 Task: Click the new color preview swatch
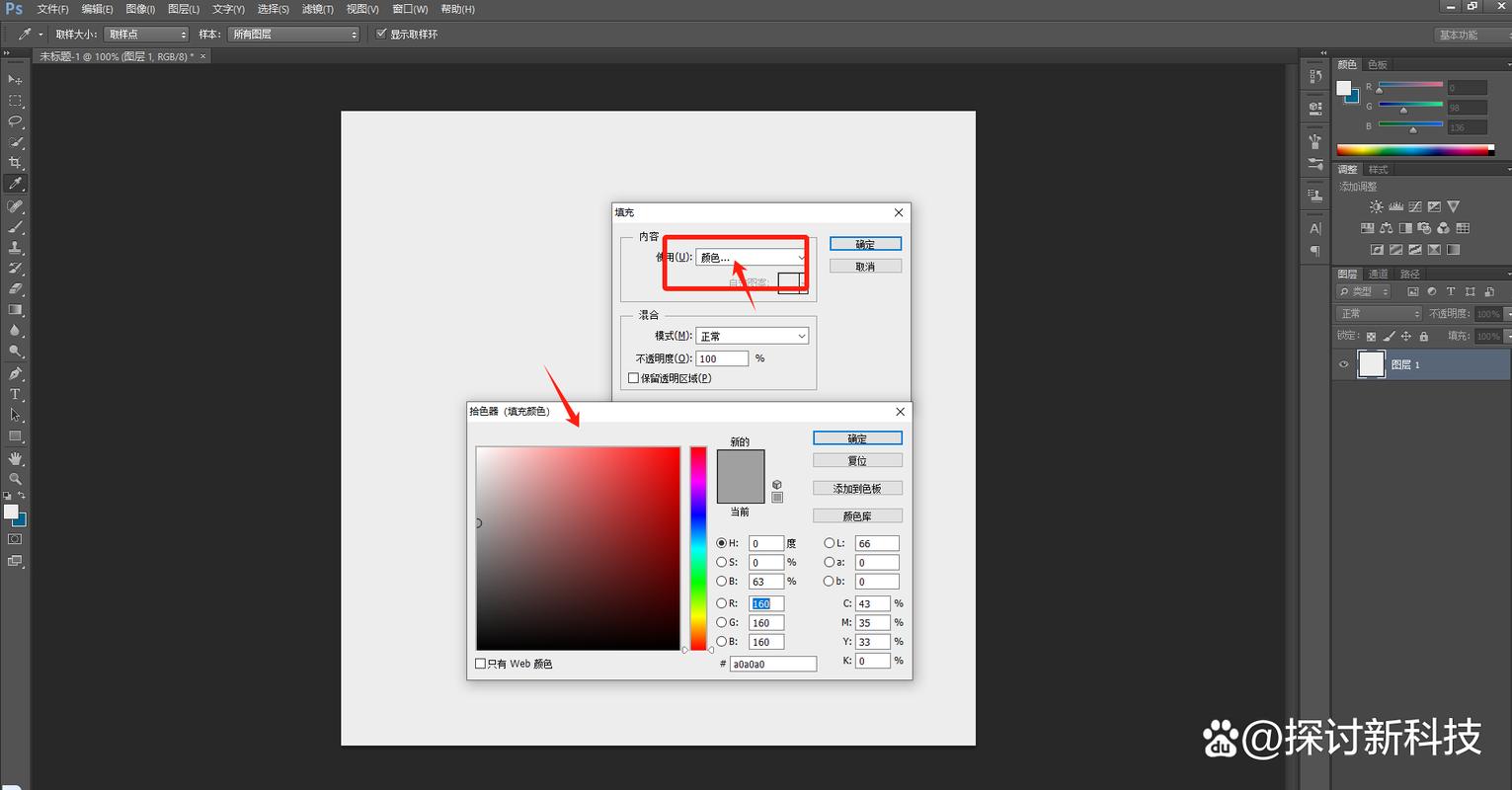click(x=741, y=464)
